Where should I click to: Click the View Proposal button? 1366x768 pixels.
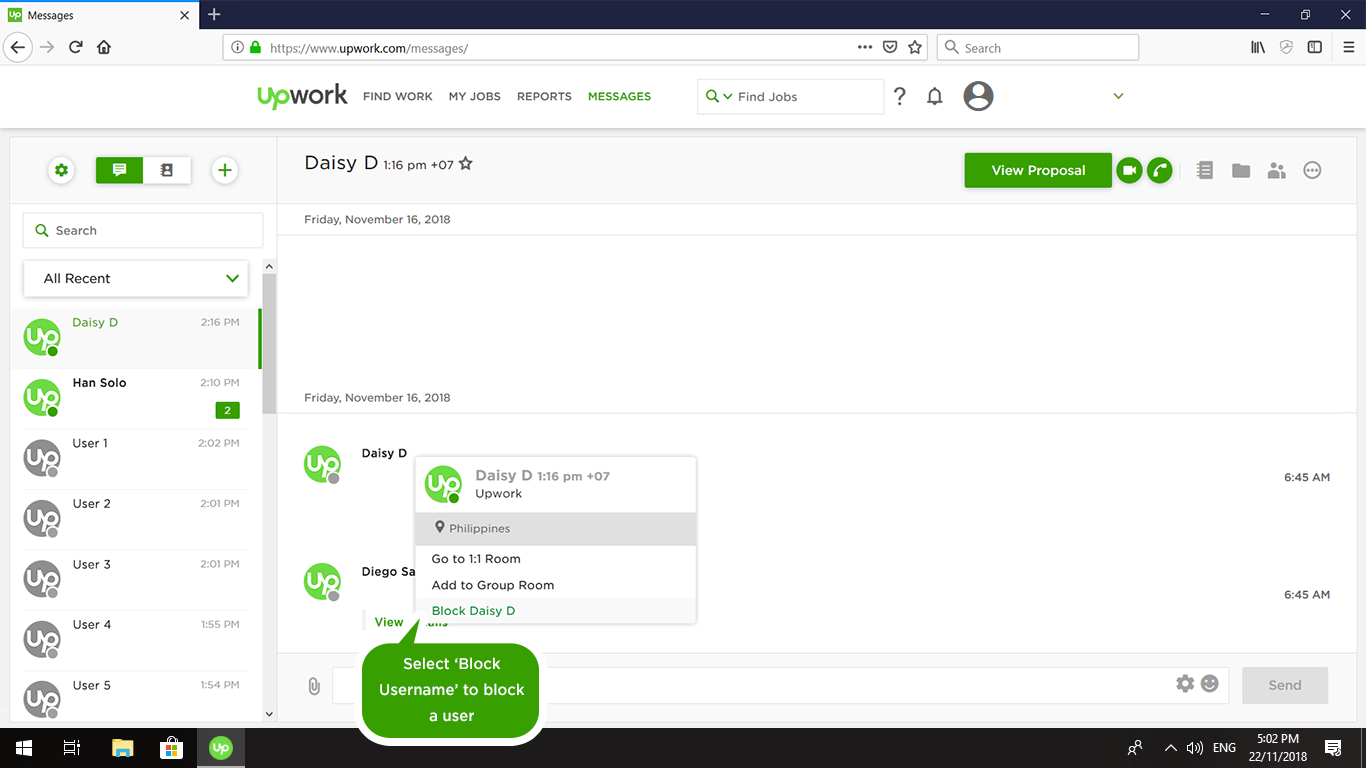[x=1037, y=171]
